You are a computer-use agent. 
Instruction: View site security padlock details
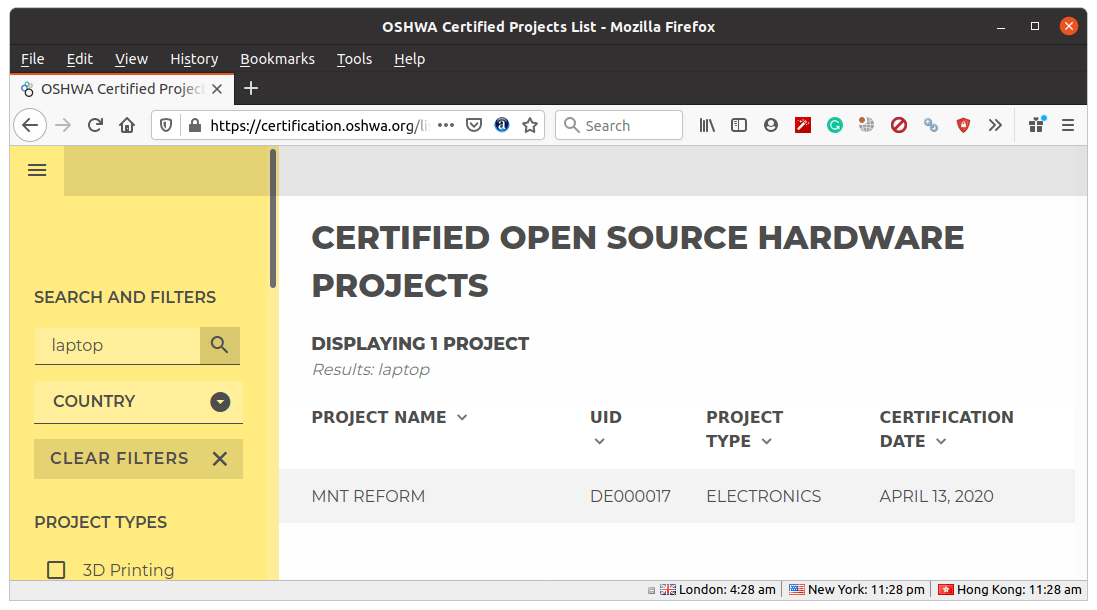tap(195, 126)
